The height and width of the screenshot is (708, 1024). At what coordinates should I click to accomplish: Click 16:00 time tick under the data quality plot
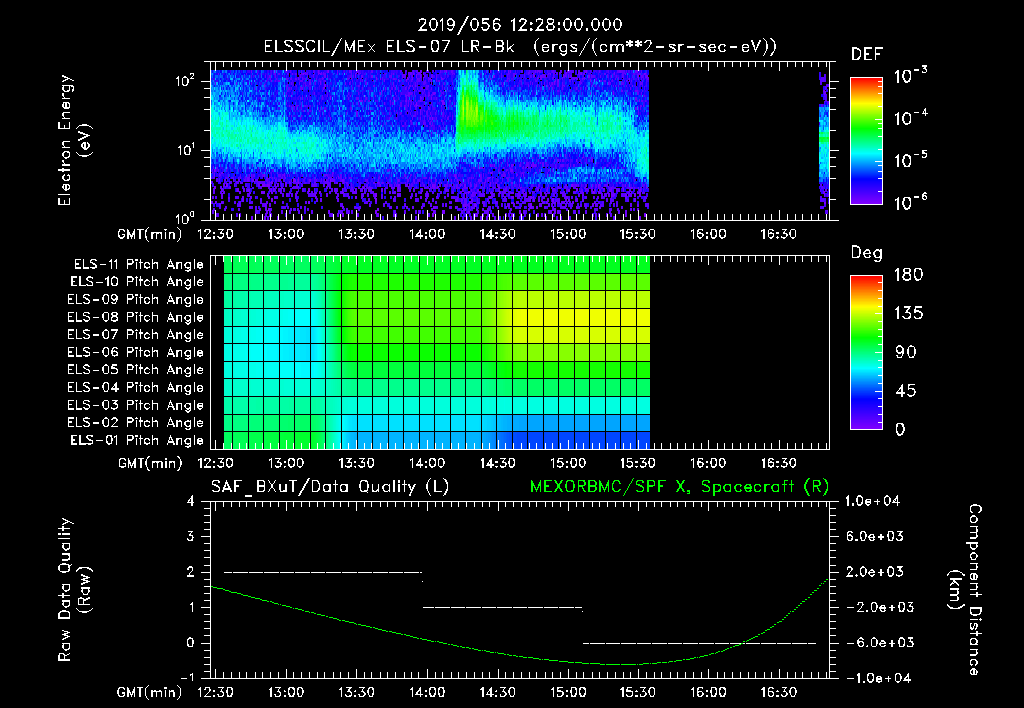pos(708,692)
